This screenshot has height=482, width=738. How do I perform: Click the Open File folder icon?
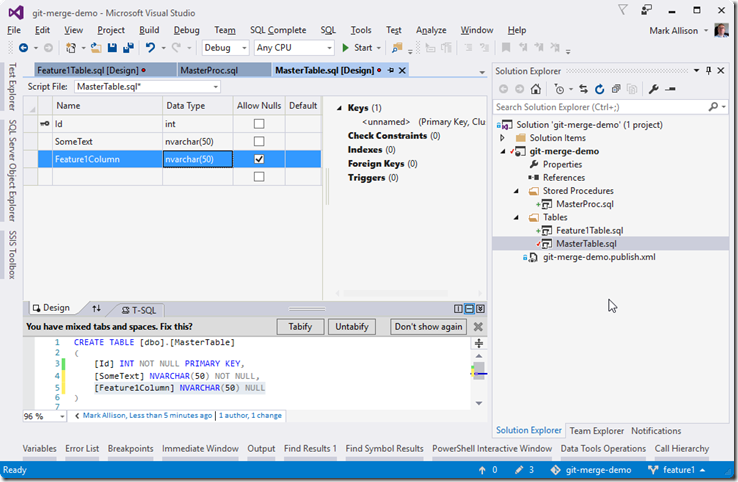tap(96, 48)
